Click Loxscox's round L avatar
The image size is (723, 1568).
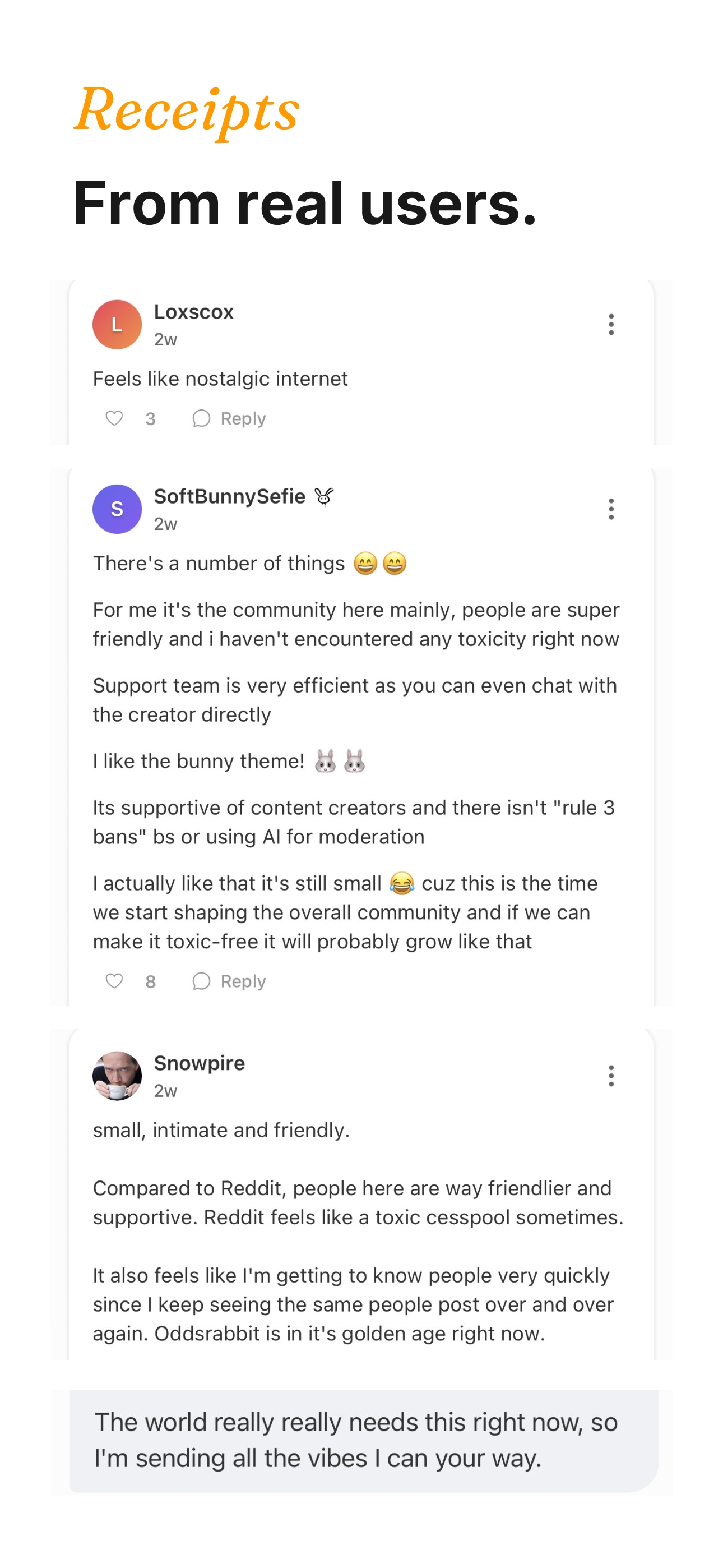pos(117,325)
